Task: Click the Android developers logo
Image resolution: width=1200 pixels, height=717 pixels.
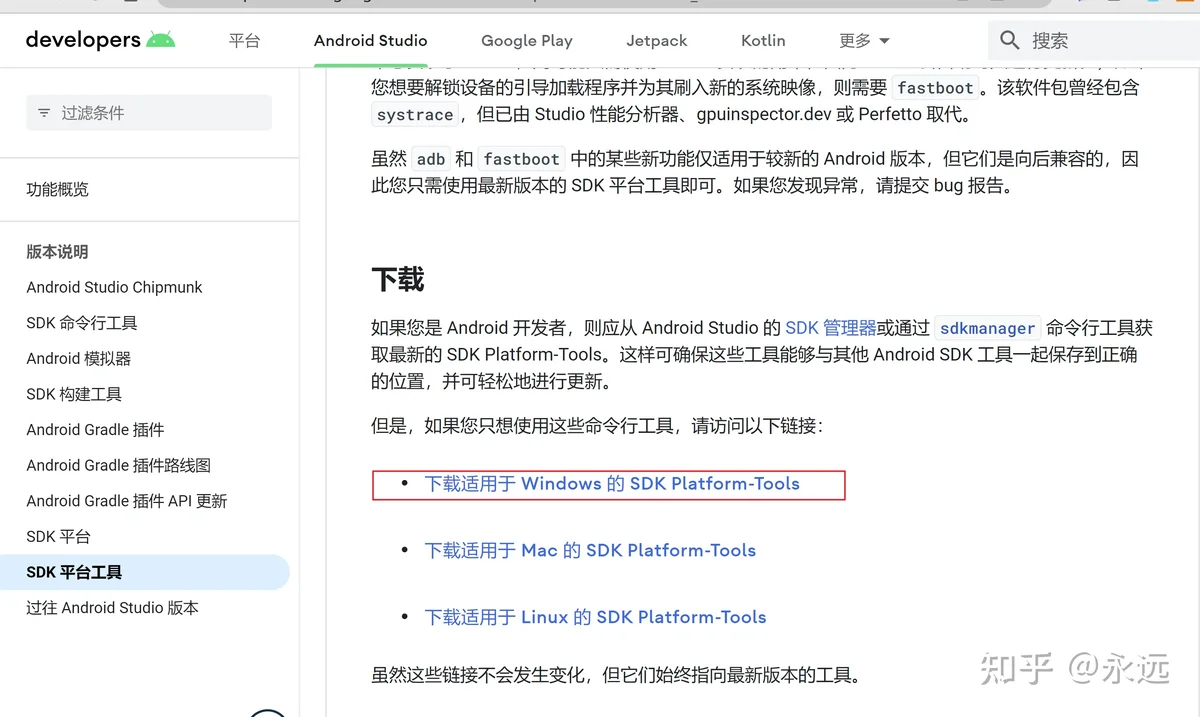Action: point(100,40)
